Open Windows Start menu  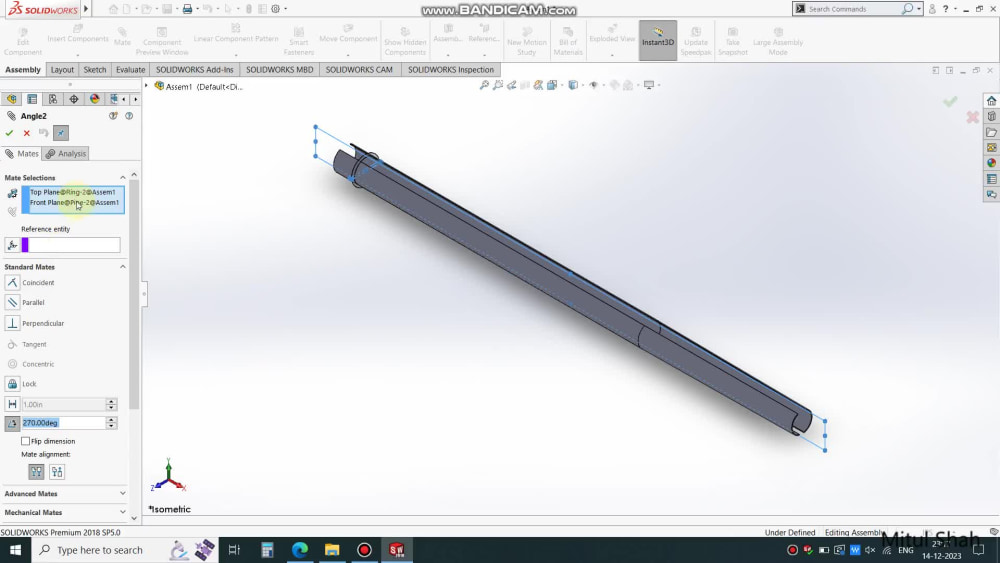pos(15,550)
